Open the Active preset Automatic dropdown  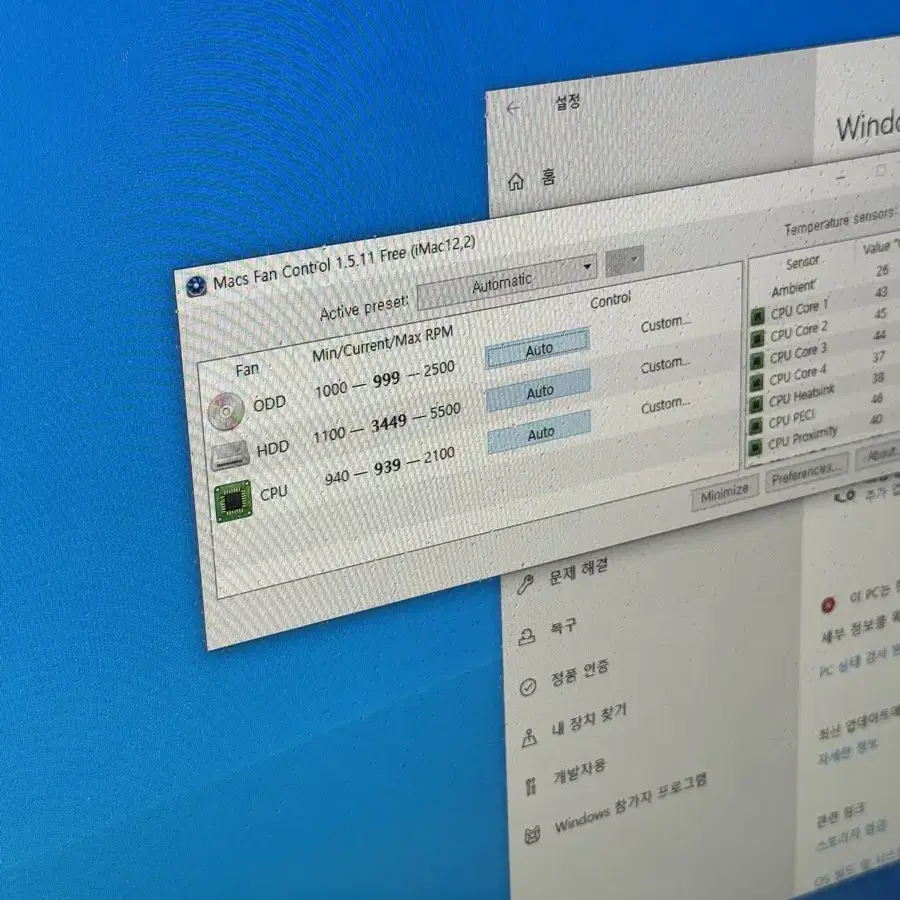pyautogui.click(x=507, y=282)
